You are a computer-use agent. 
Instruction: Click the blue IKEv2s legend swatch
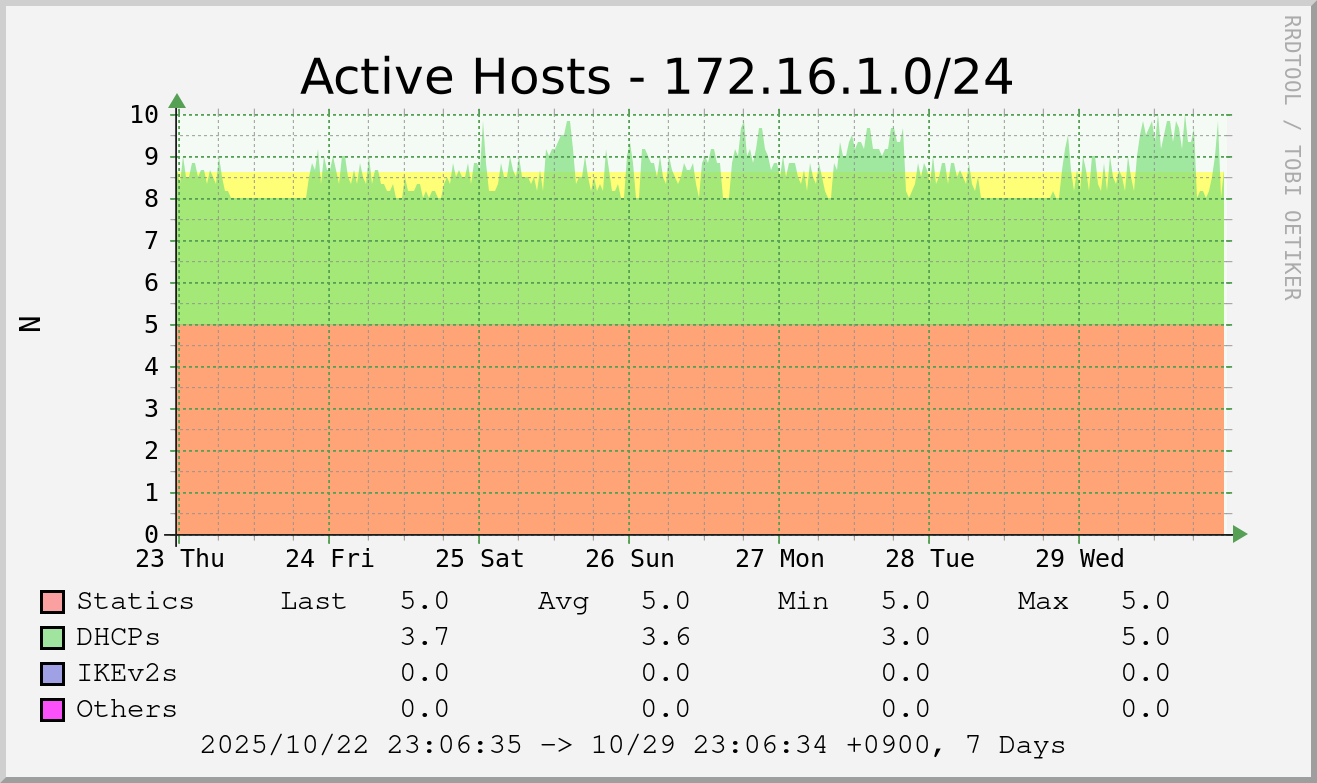(52, 674)
